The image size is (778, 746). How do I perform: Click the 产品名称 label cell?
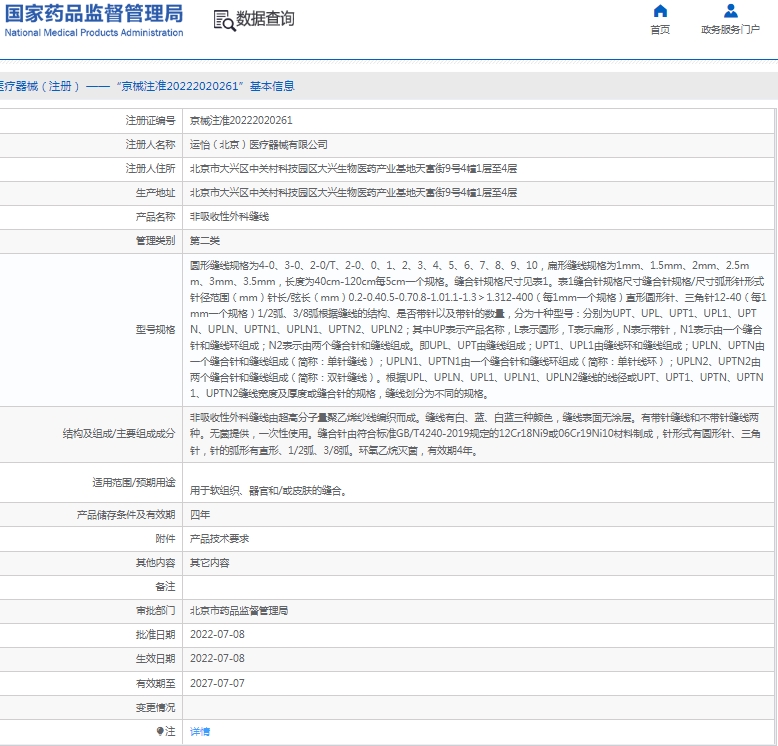click(89, 217)
